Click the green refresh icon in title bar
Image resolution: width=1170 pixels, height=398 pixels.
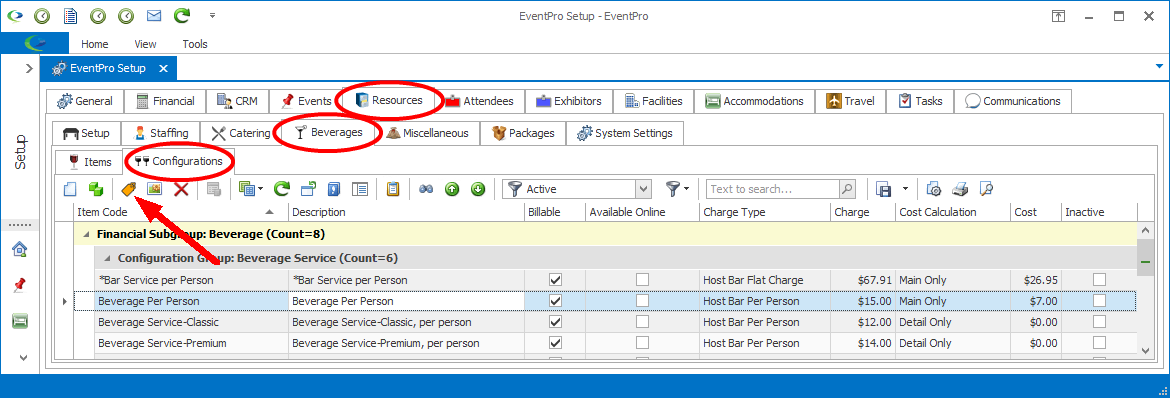tap(181, 15)
